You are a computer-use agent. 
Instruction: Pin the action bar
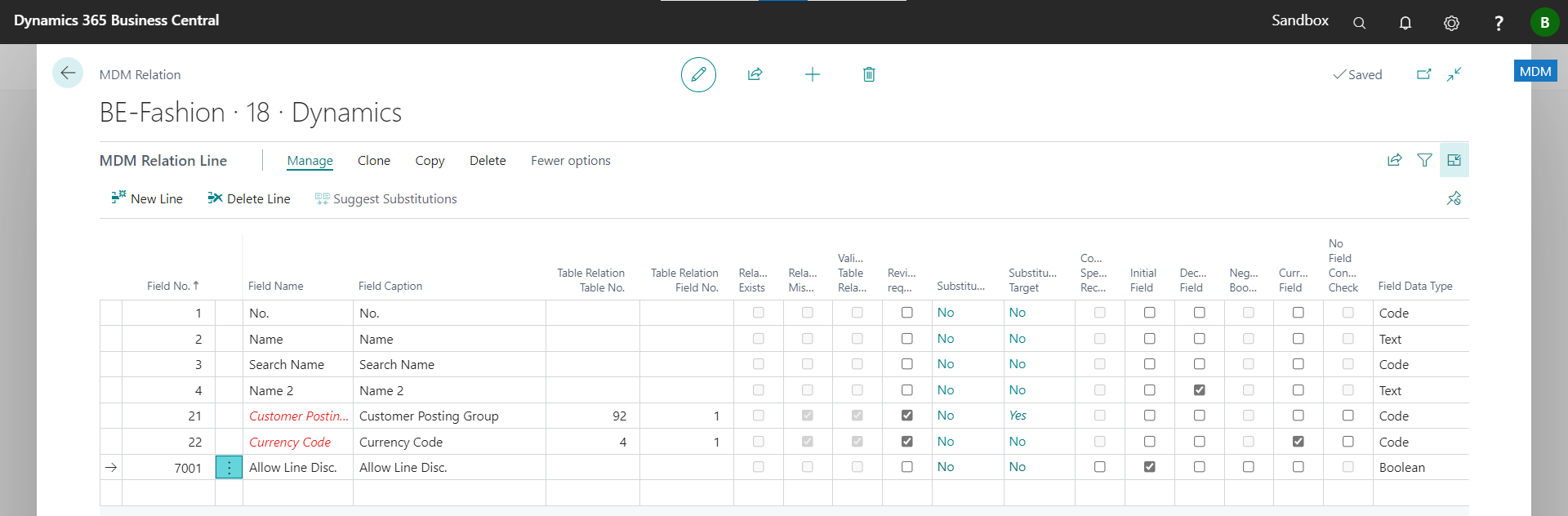click(1454, 198)
